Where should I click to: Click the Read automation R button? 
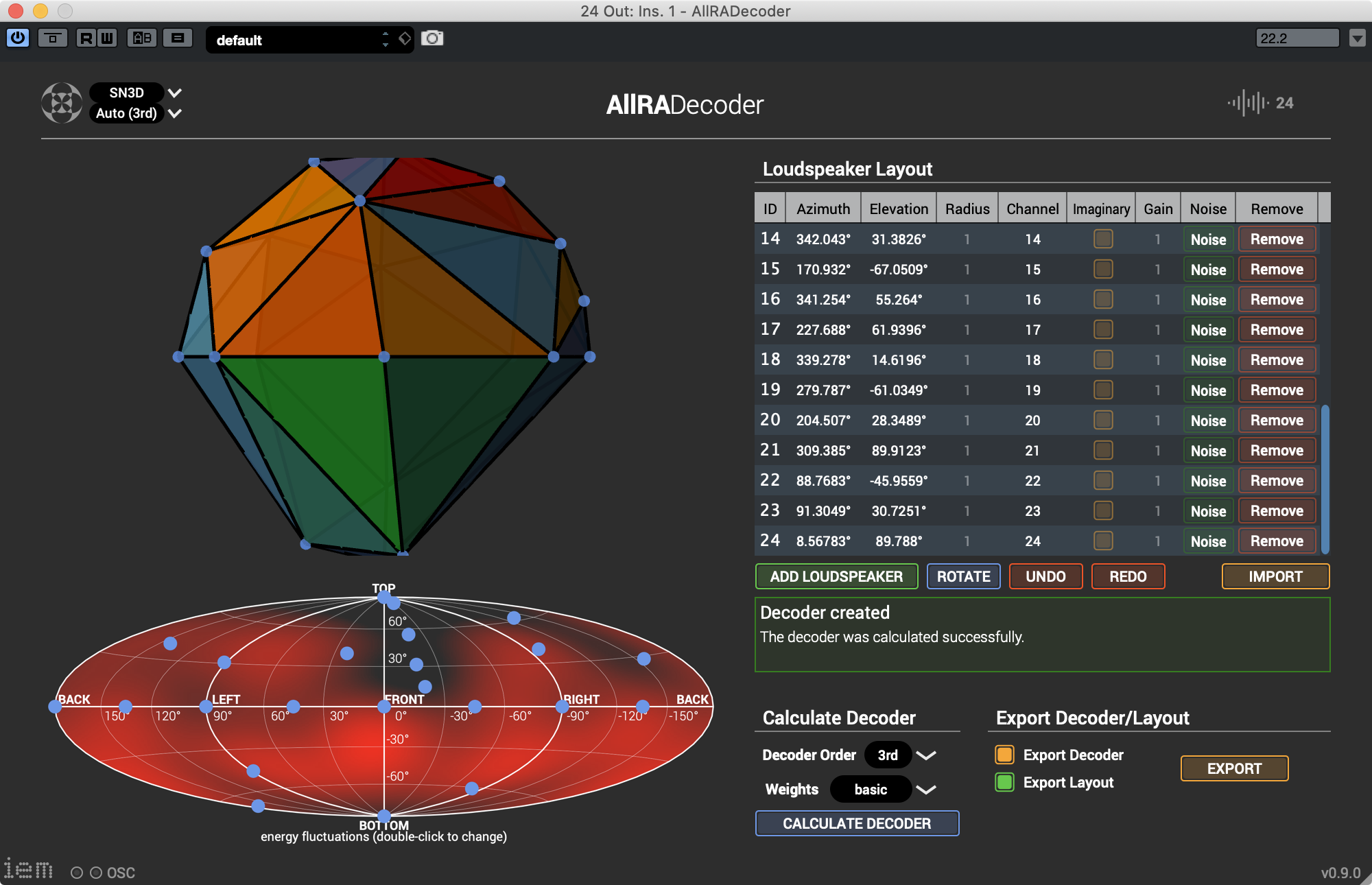point(86,38)
